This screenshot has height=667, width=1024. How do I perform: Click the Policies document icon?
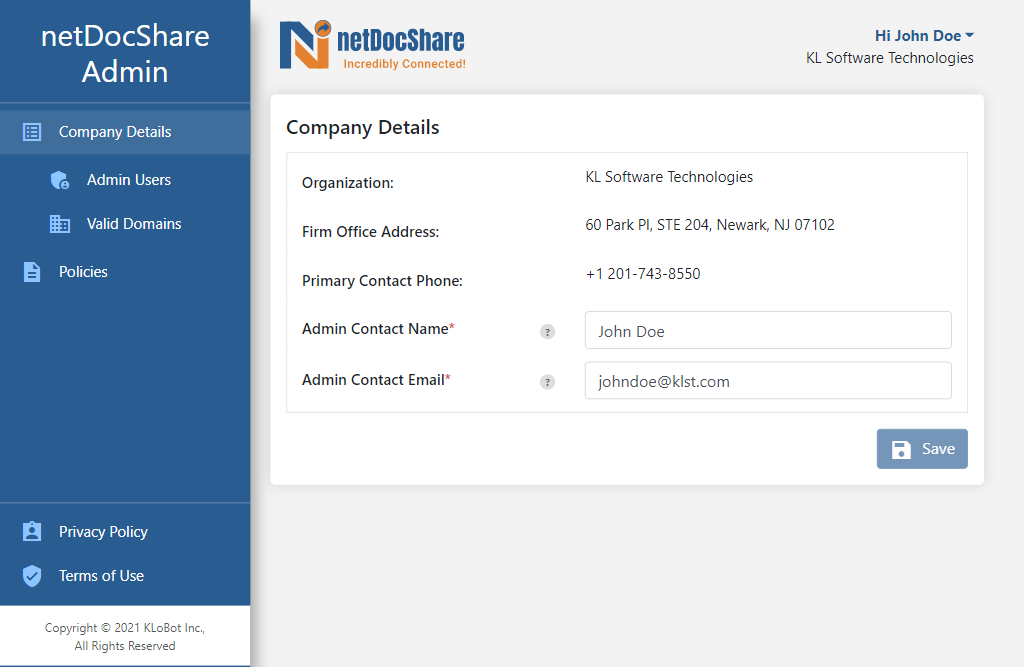coord(32,272)
